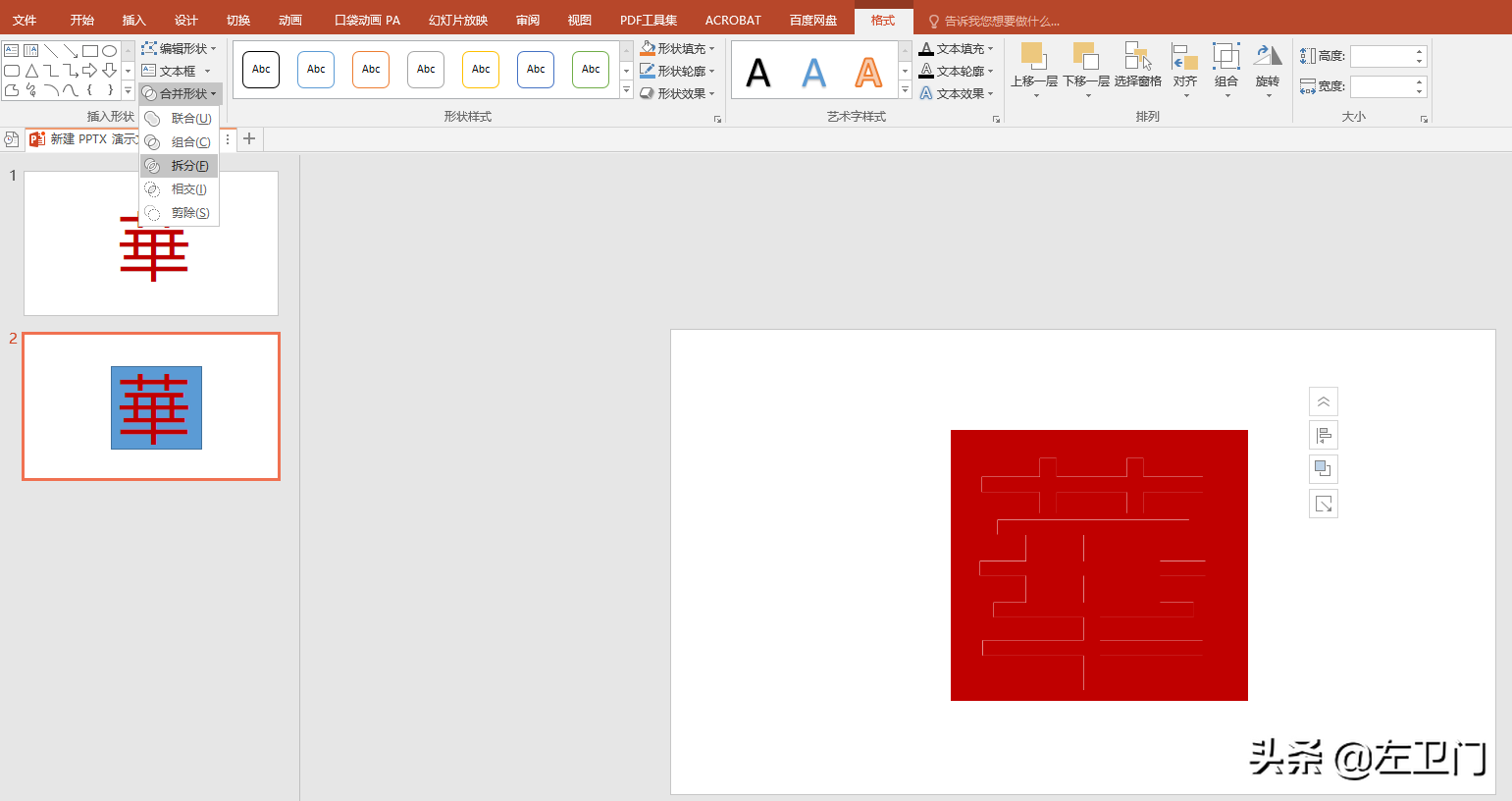Switch to the 设计 ribbon tab
Image resolution: width=1512 pixels, height=801 pixels.
point(186,20)
